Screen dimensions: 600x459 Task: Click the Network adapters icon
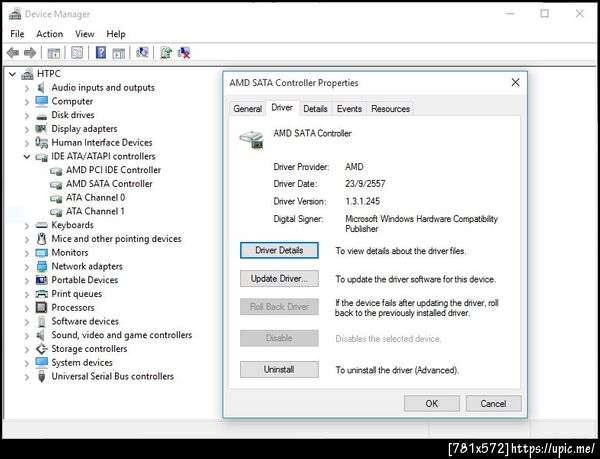tap(42, 267)
